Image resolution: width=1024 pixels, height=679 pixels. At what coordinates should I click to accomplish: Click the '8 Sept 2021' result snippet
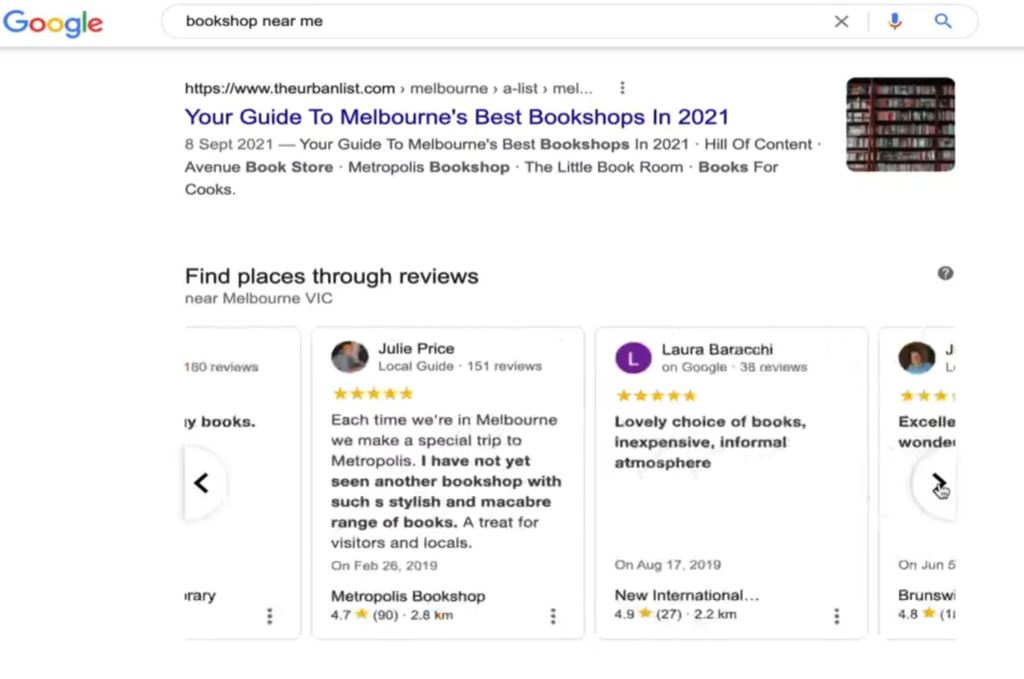point(502,167)
